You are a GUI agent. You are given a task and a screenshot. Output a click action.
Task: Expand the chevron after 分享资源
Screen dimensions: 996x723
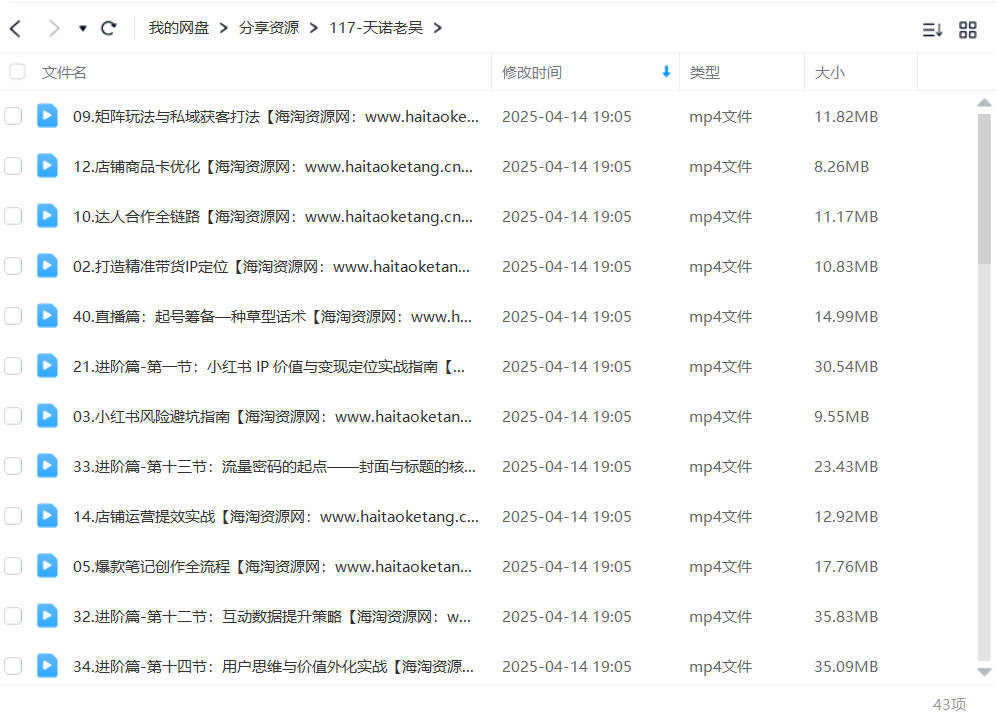click(314, 28)
